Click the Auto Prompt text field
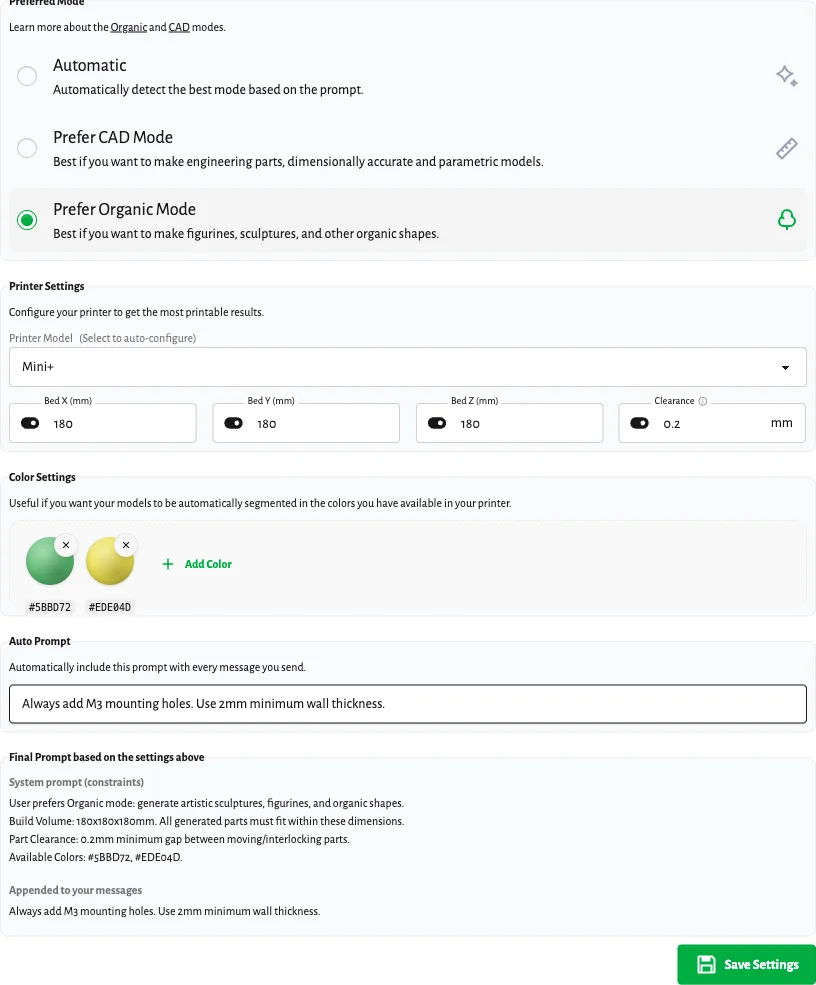This screenshot has height=985, width=816. point(407,703)
